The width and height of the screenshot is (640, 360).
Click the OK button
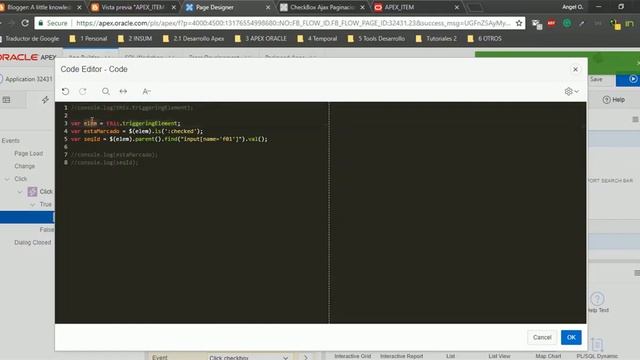571,337
